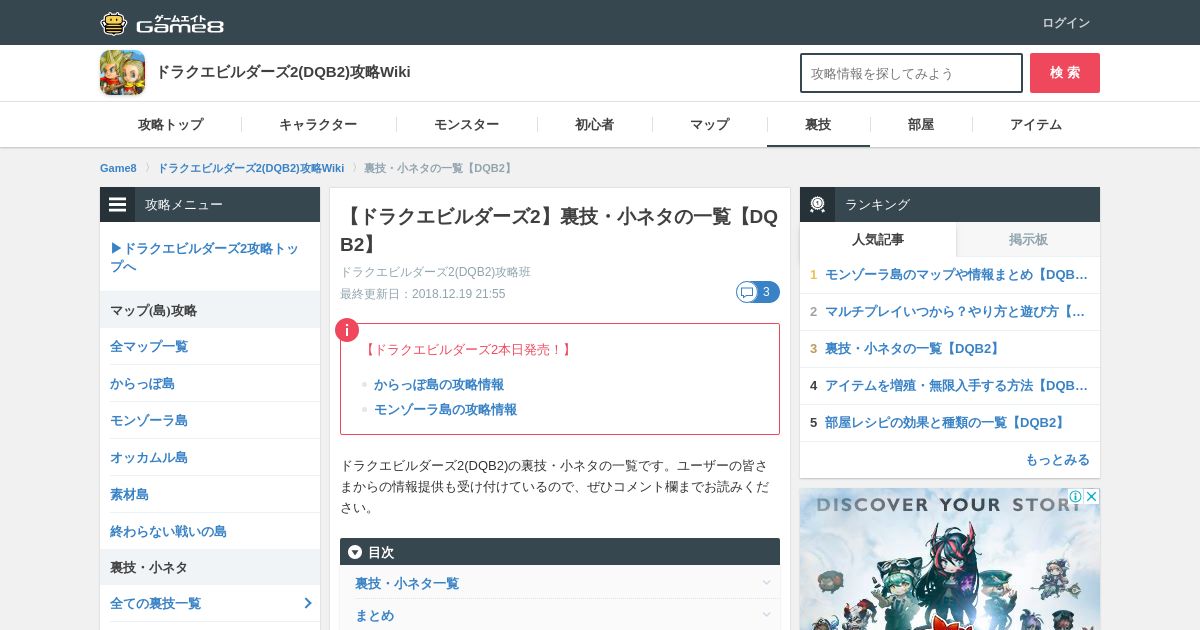Collapse the 目次 table of contents
The width and height of the screenshot is (1200, 630).
click(x=355, y=552)
